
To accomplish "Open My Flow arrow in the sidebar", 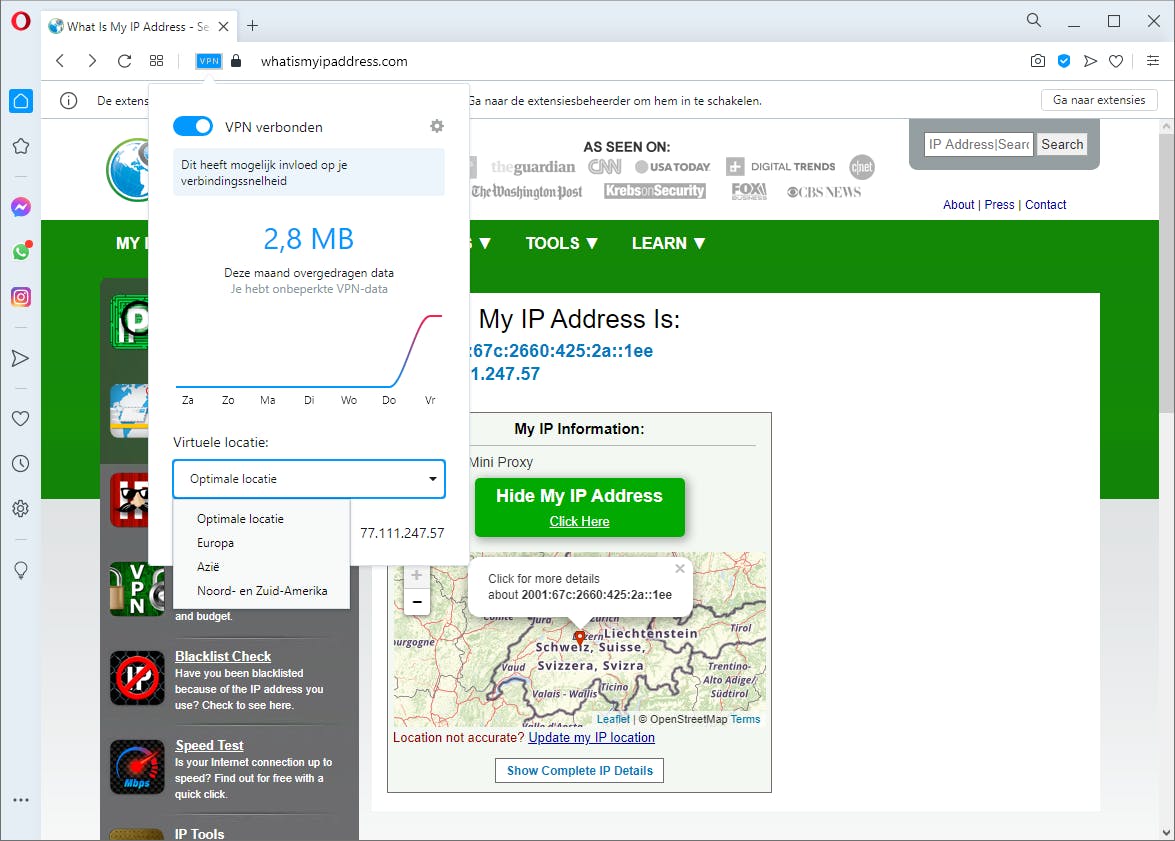I will [x=21, y=358].
